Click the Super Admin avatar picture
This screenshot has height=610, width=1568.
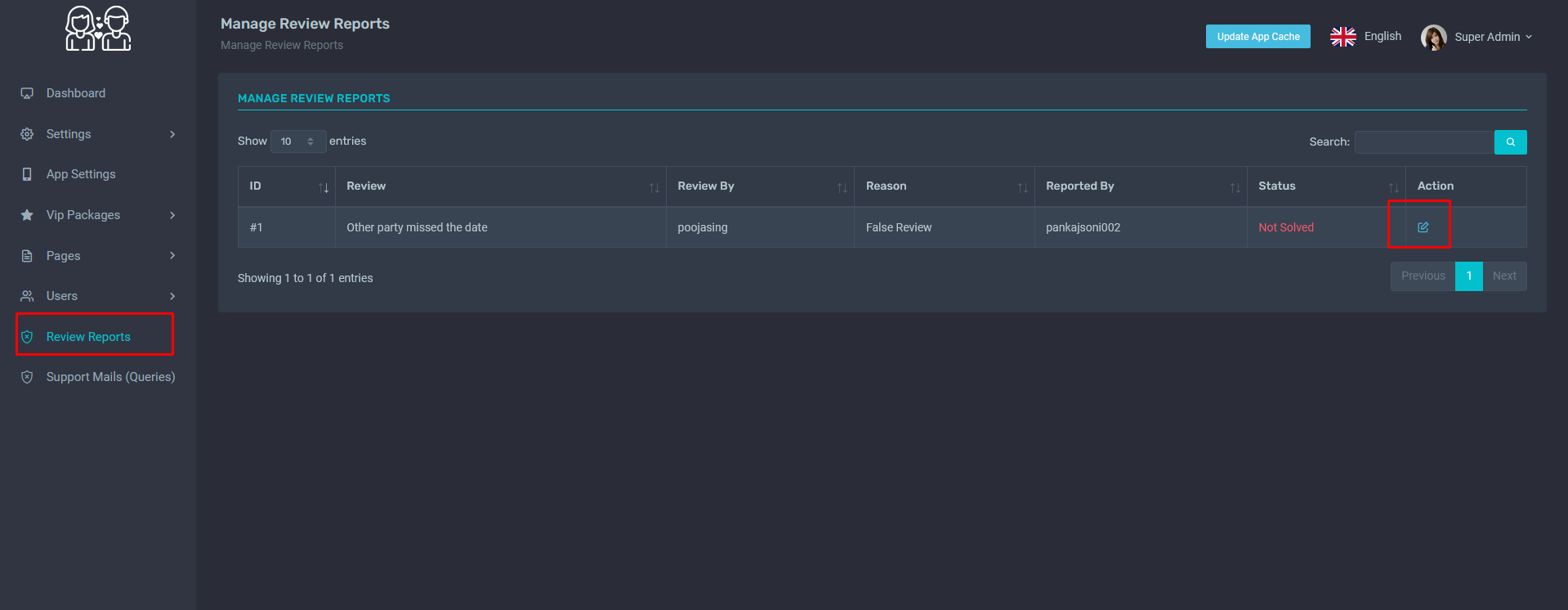[1433, 37]
